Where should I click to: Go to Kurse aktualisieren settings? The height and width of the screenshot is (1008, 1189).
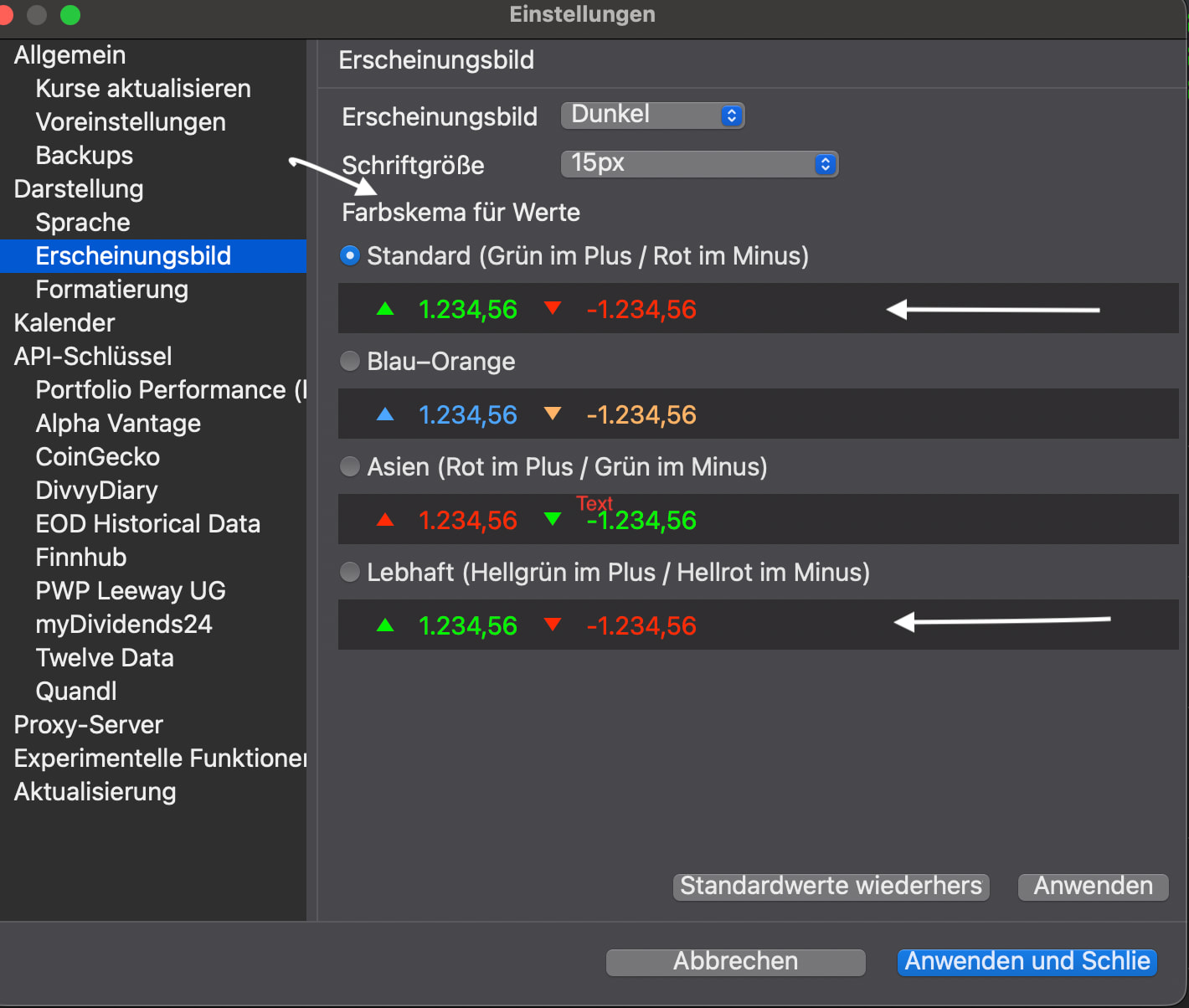point(143,89)
